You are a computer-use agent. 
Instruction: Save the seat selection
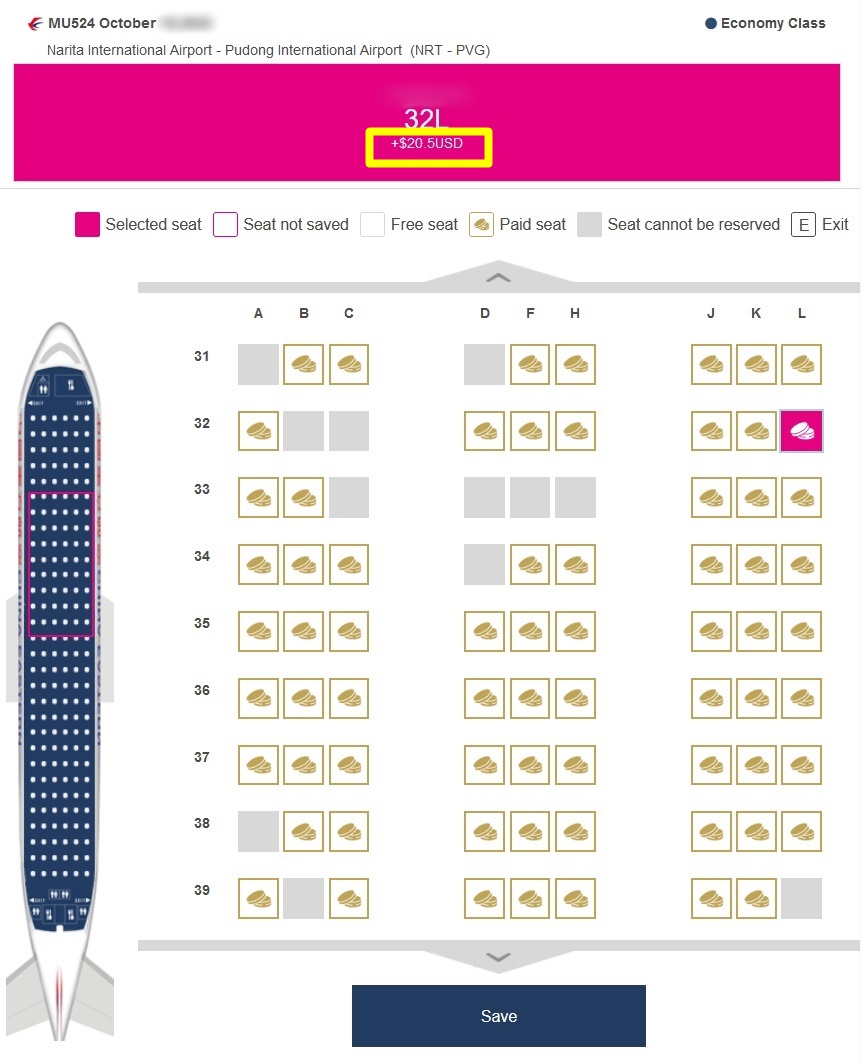click(498, 1016)
